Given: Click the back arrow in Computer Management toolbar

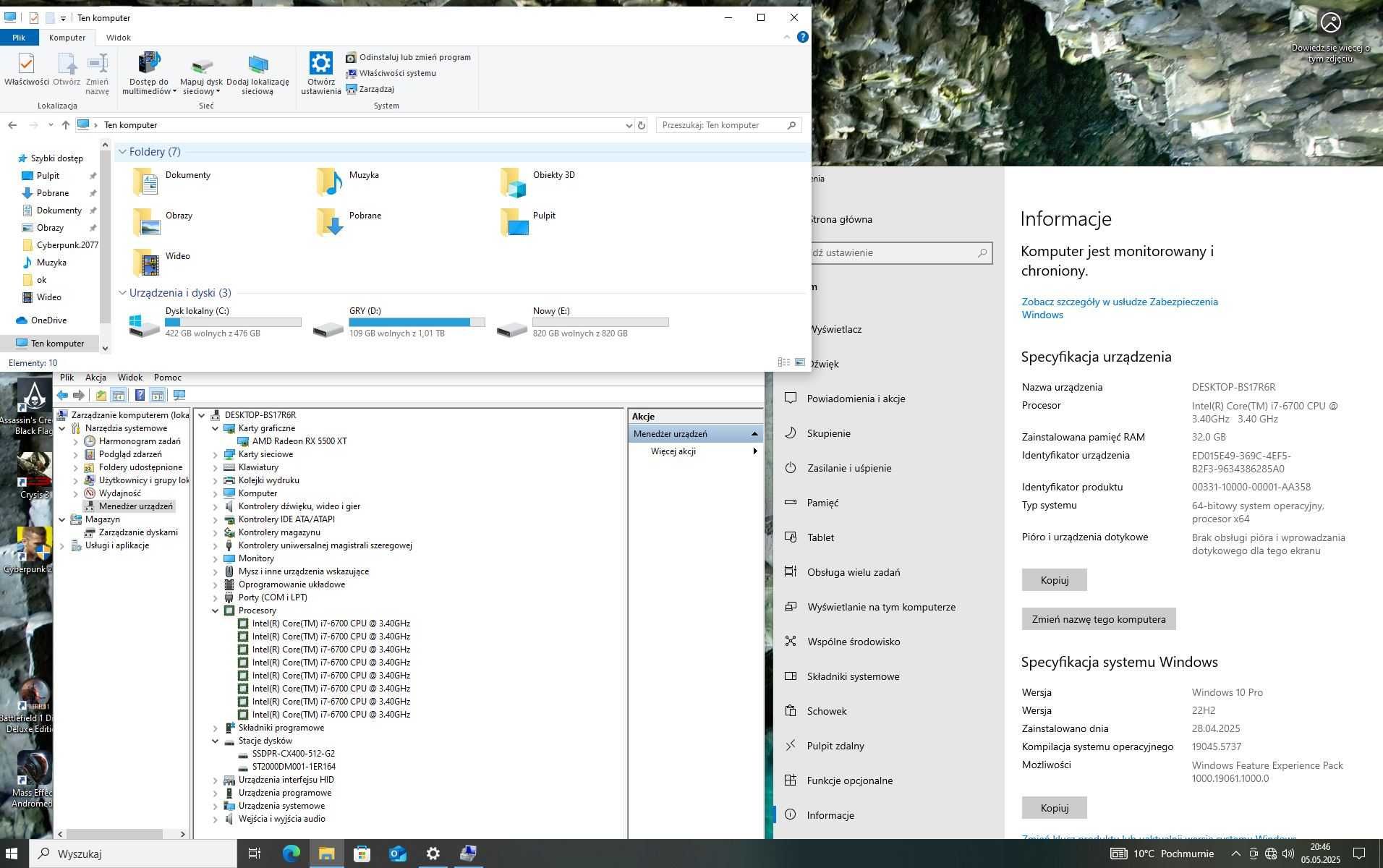Looking at the screenshot, I should pos(63,396).
